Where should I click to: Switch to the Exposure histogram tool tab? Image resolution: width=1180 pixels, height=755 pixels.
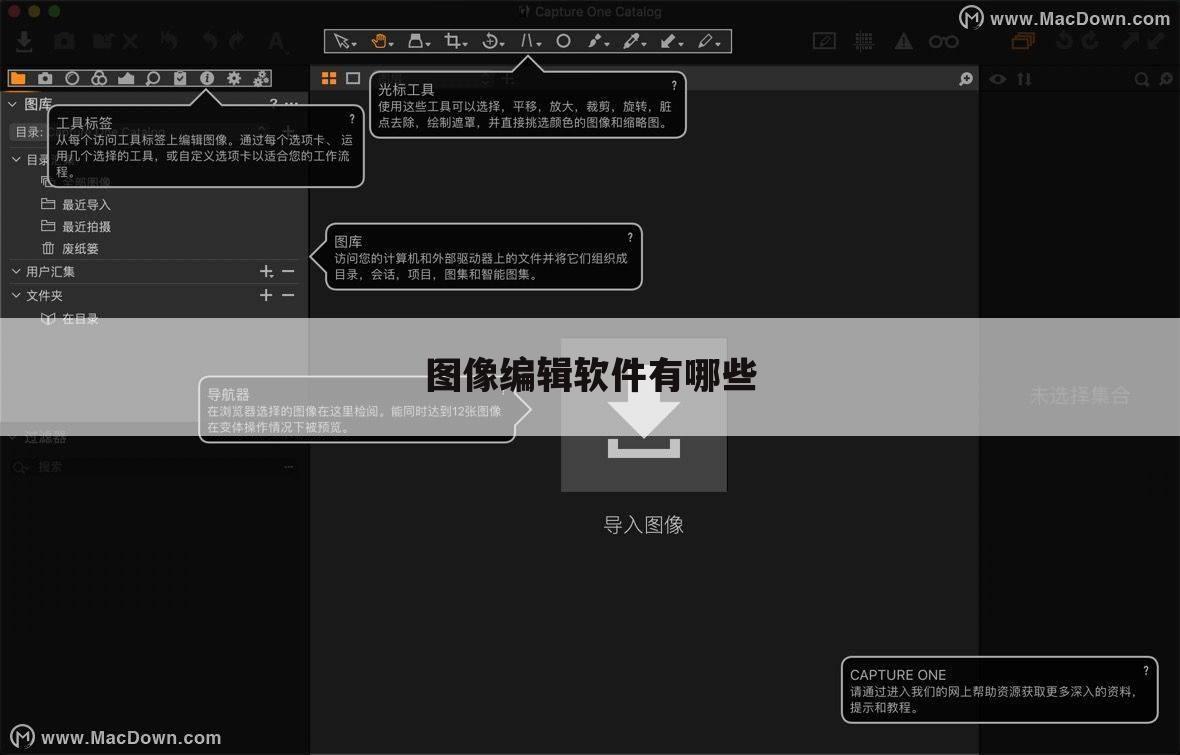(126, 78)
